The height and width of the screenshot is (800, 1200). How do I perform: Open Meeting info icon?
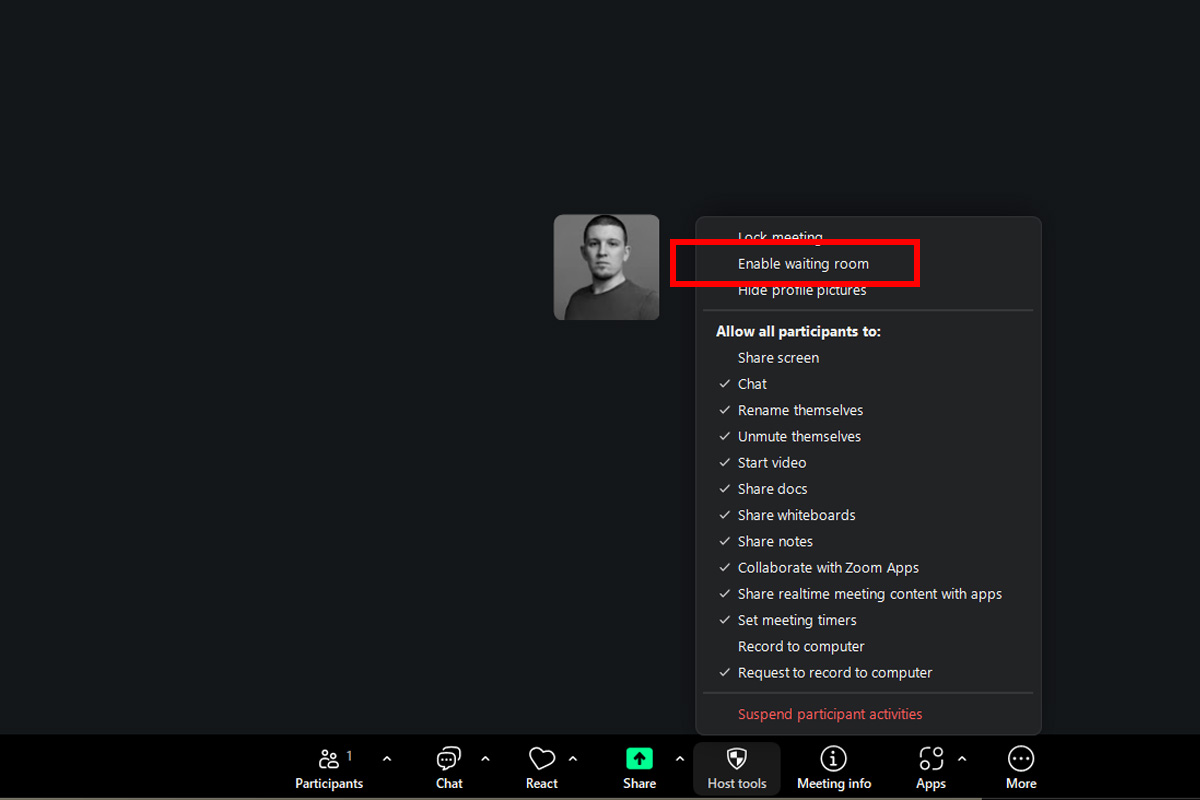click(x=833, y=759)
